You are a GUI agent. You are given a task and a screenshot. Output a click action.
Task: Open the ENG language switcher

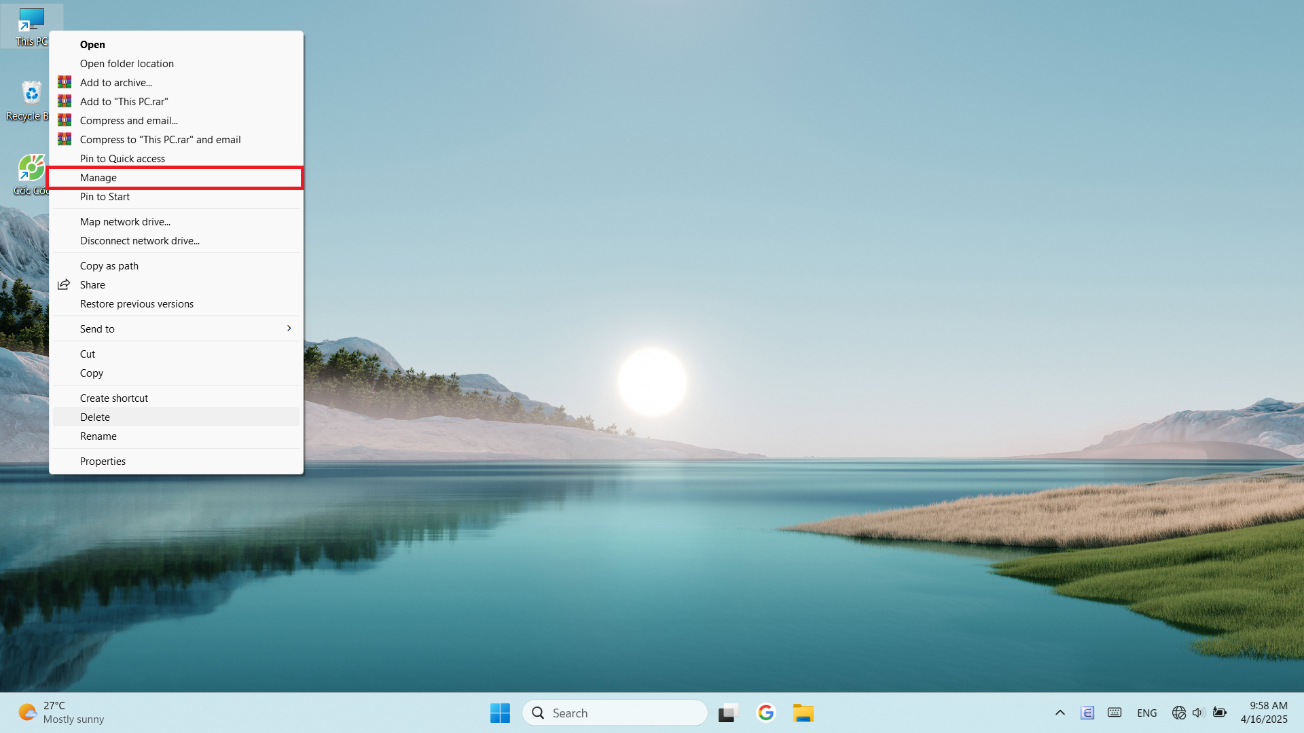point(1147,713)
